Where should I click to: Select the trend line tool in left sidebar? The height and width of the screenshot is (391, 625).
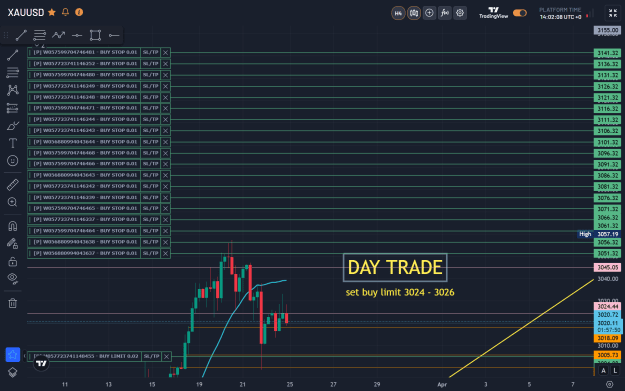pos(13,55)
